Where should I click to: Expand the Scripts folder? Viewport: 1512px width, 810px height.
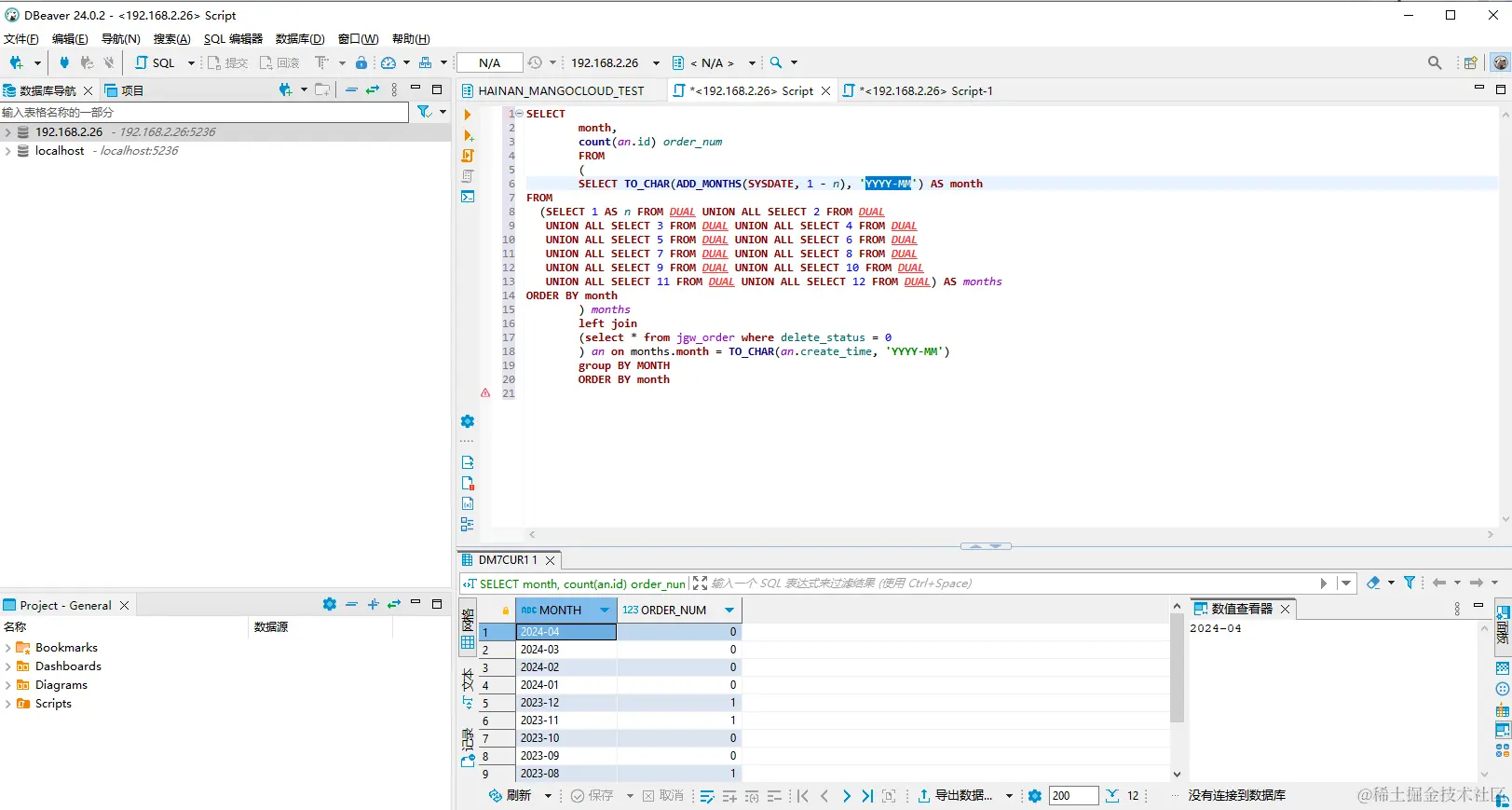[x=8, y=704]
